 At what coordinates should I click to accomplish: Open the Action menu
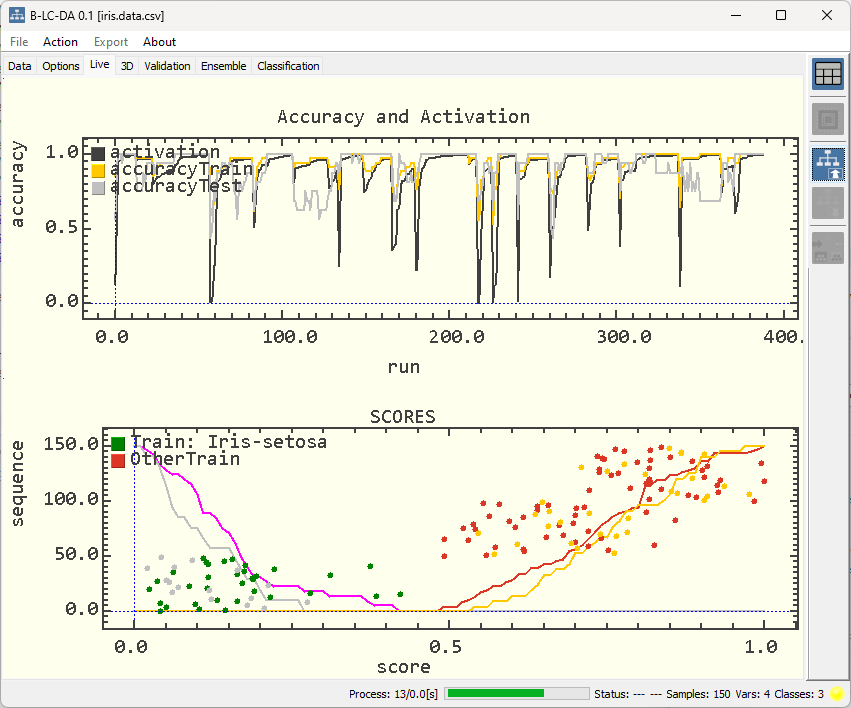(x=60, y=41)
